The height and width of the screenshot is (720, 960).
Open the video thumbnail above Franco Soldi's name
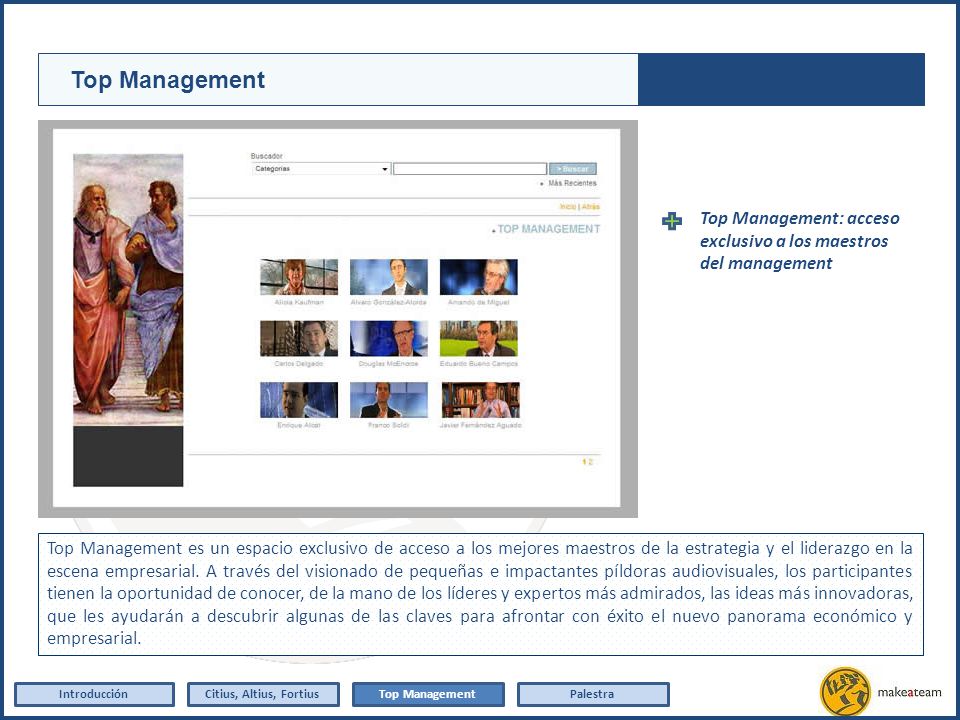[389, 400]
